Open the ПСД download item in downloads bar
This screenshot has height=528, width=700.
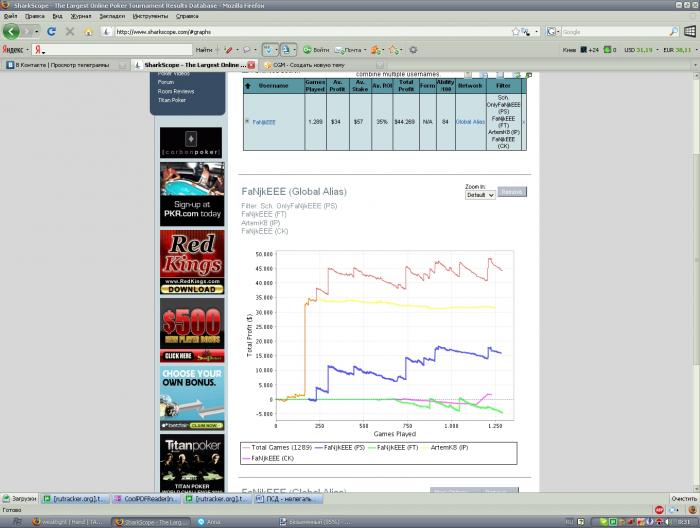click(x=288, y=499)
